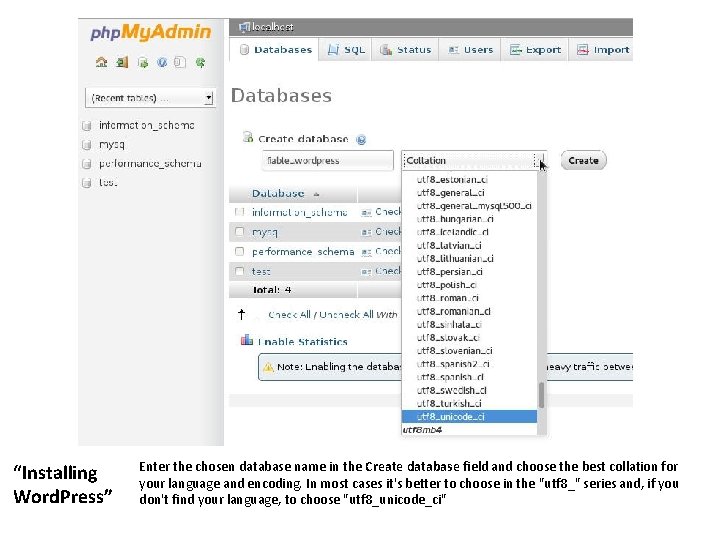Viewport: 720px width, 540px height.
Task: Click the Create database icon next to heading
Action: pos(248,137)
